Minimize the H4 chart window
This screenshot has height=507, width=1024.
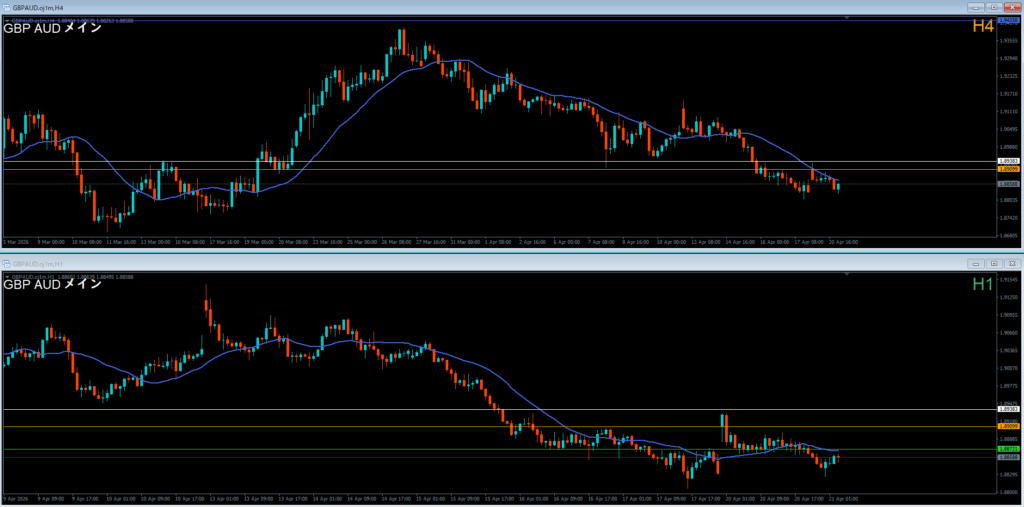(x=977, y=7)
